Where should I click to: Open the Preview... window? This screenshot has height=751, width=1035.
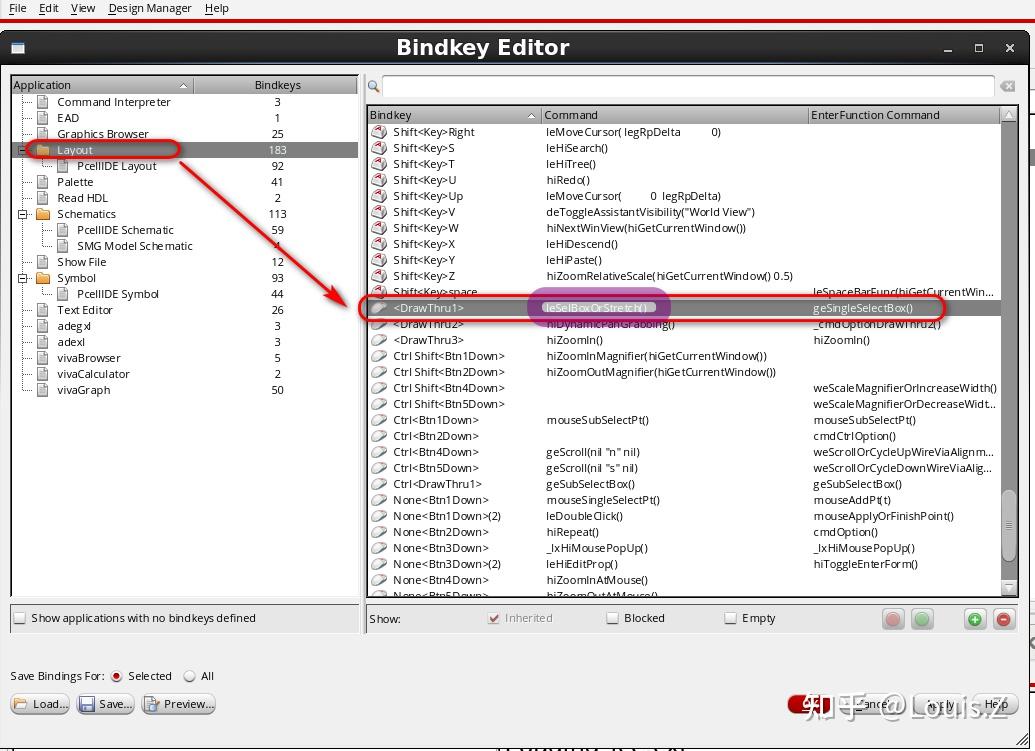[177, 704]
